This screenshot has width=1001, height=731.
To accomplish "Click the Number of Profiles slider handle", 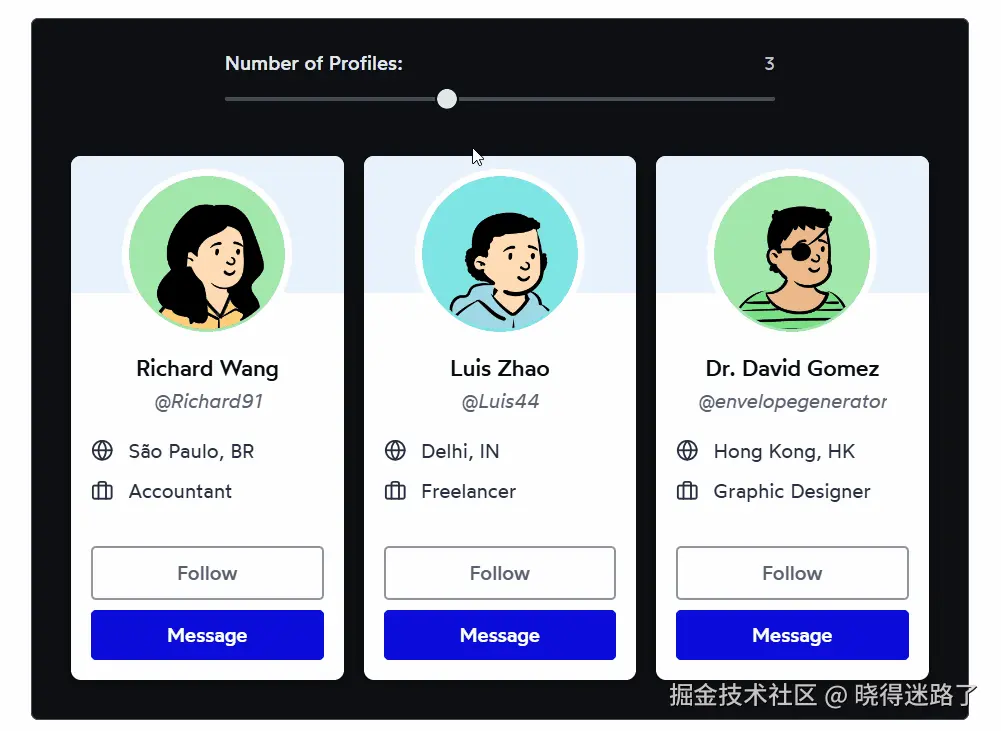I will pyautogui.click(x=447, y=99).
